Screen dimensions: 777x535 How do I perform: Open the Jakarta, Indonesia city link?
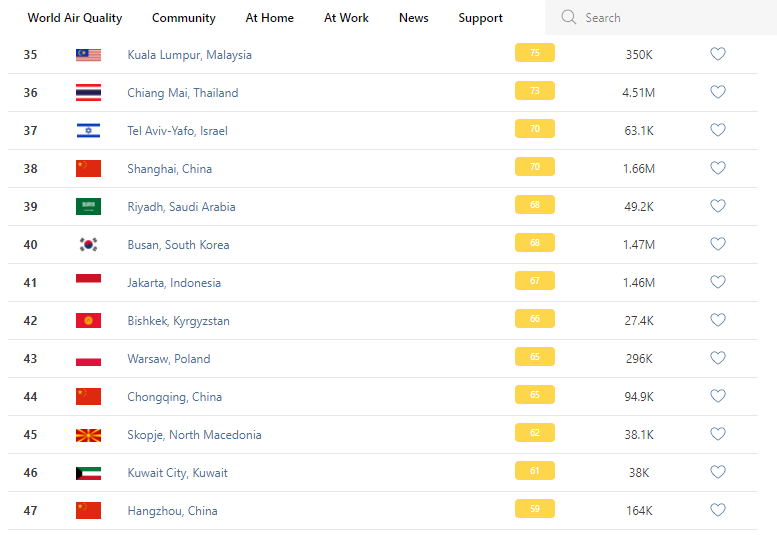(174, 283)
